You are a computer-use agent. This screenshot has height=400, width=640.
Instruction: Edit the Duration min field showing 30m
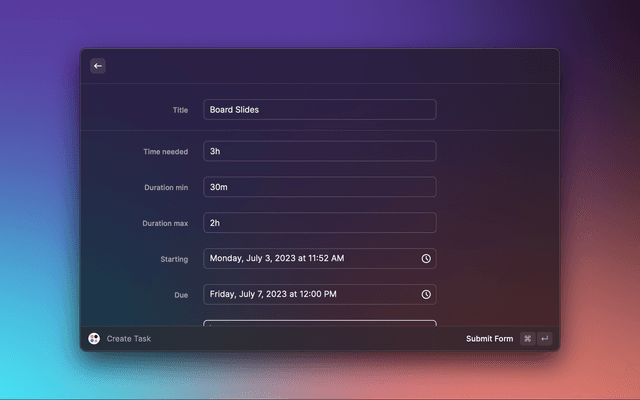coord(319,187)
